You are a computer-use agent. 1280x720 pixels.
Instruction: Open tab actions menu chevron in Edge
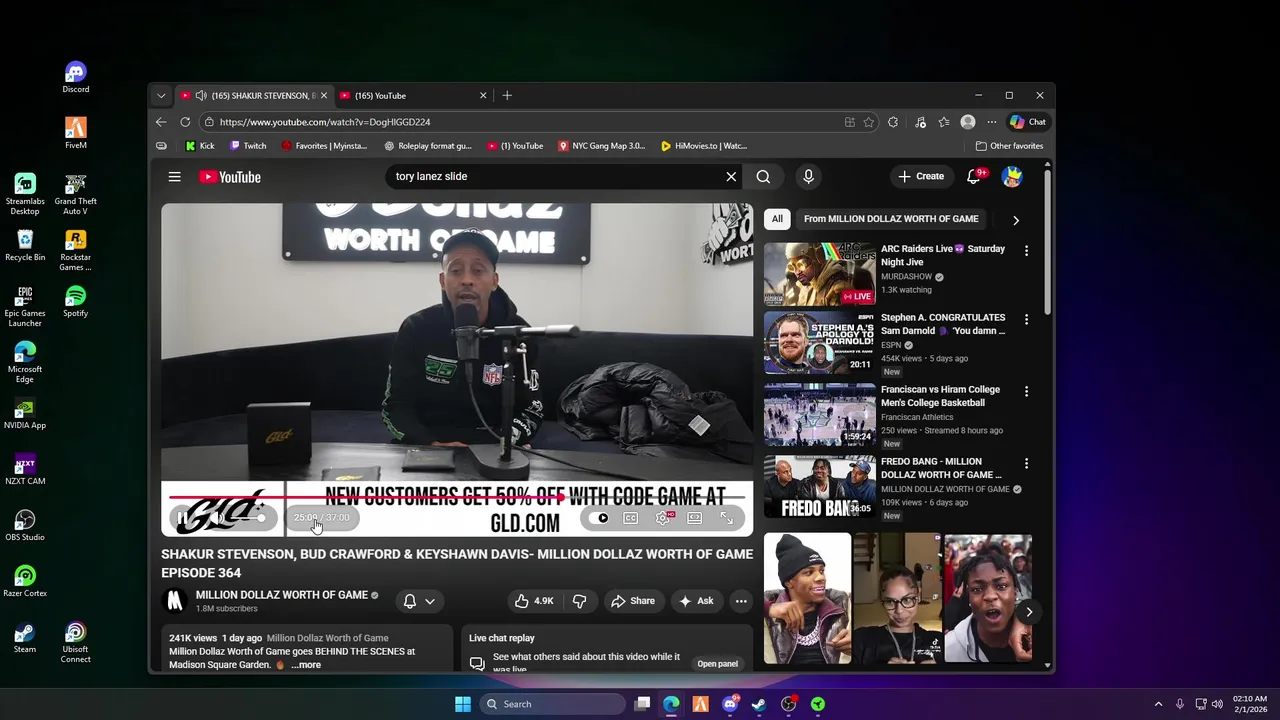161,96
